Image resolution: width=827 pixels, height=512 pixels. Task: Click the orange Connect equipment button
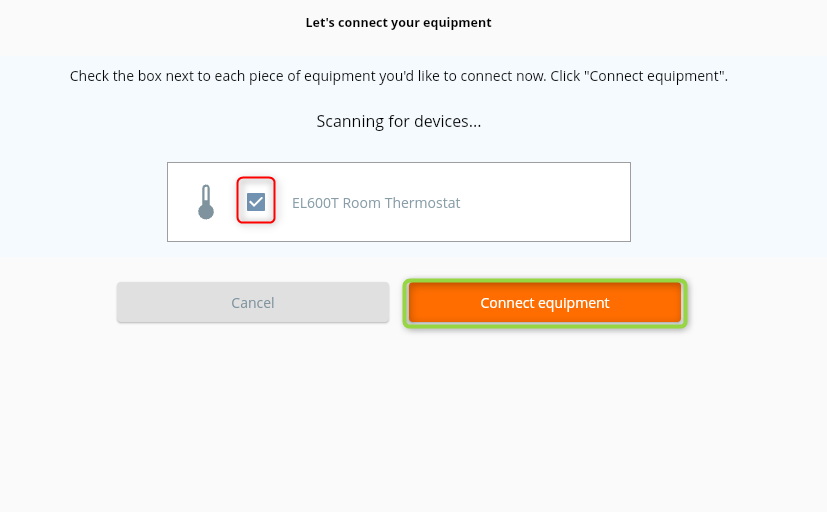click(x=544, y=303)
